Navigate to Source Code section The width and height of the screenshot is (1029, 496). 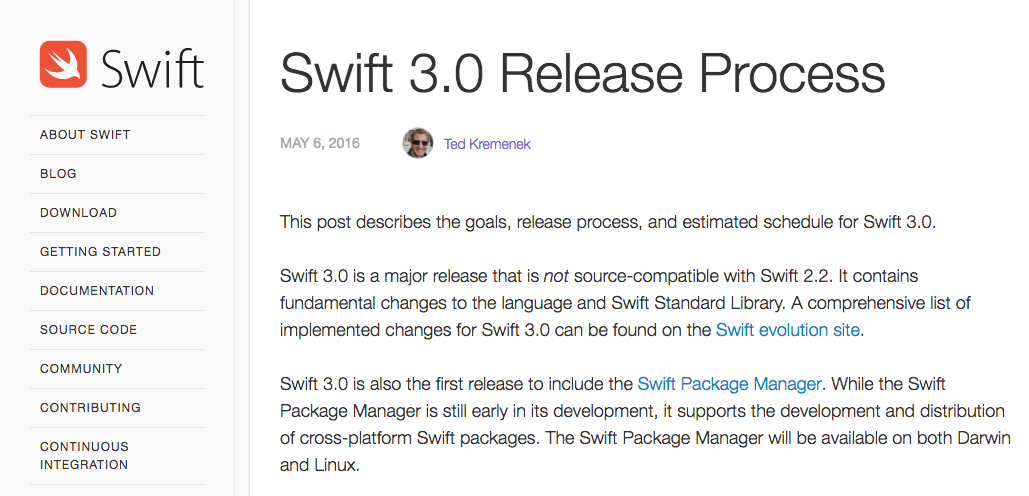88,330
